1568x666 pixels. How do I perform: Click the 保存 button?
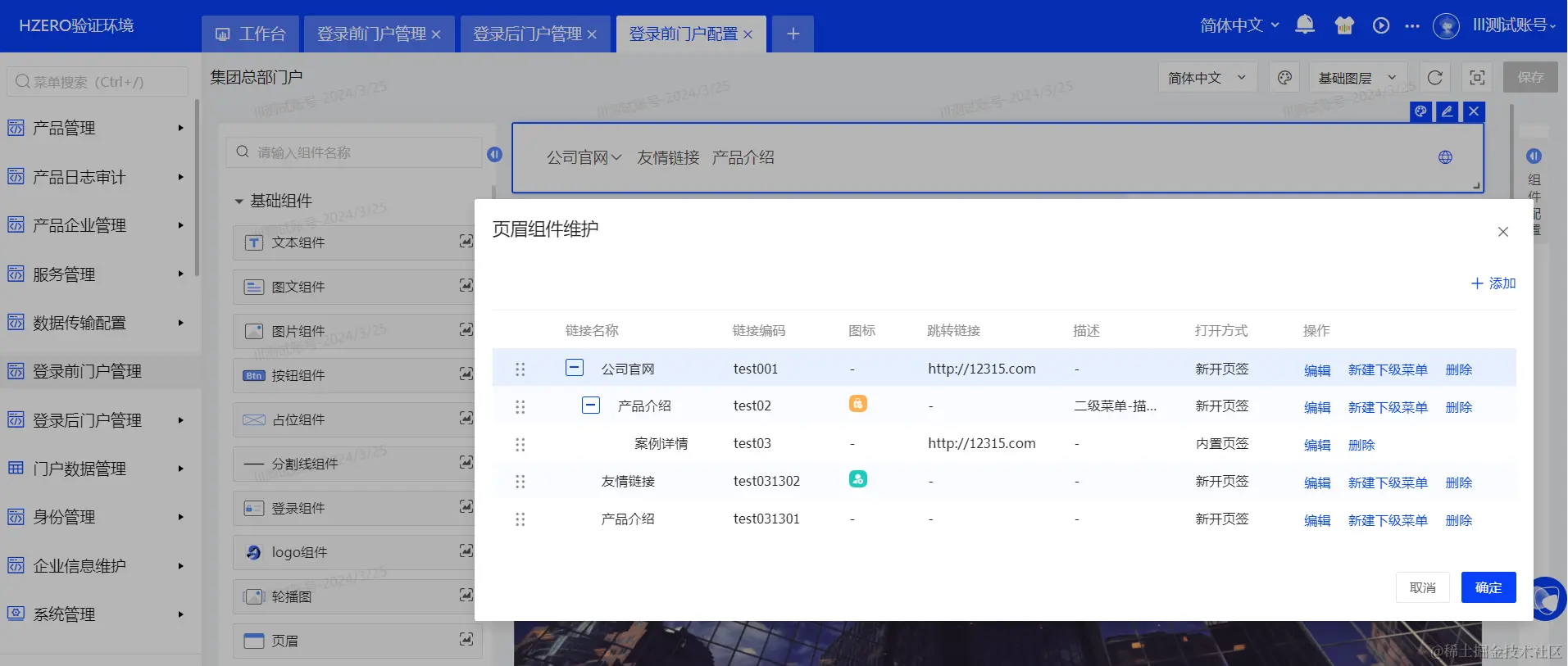(1530, 77)
